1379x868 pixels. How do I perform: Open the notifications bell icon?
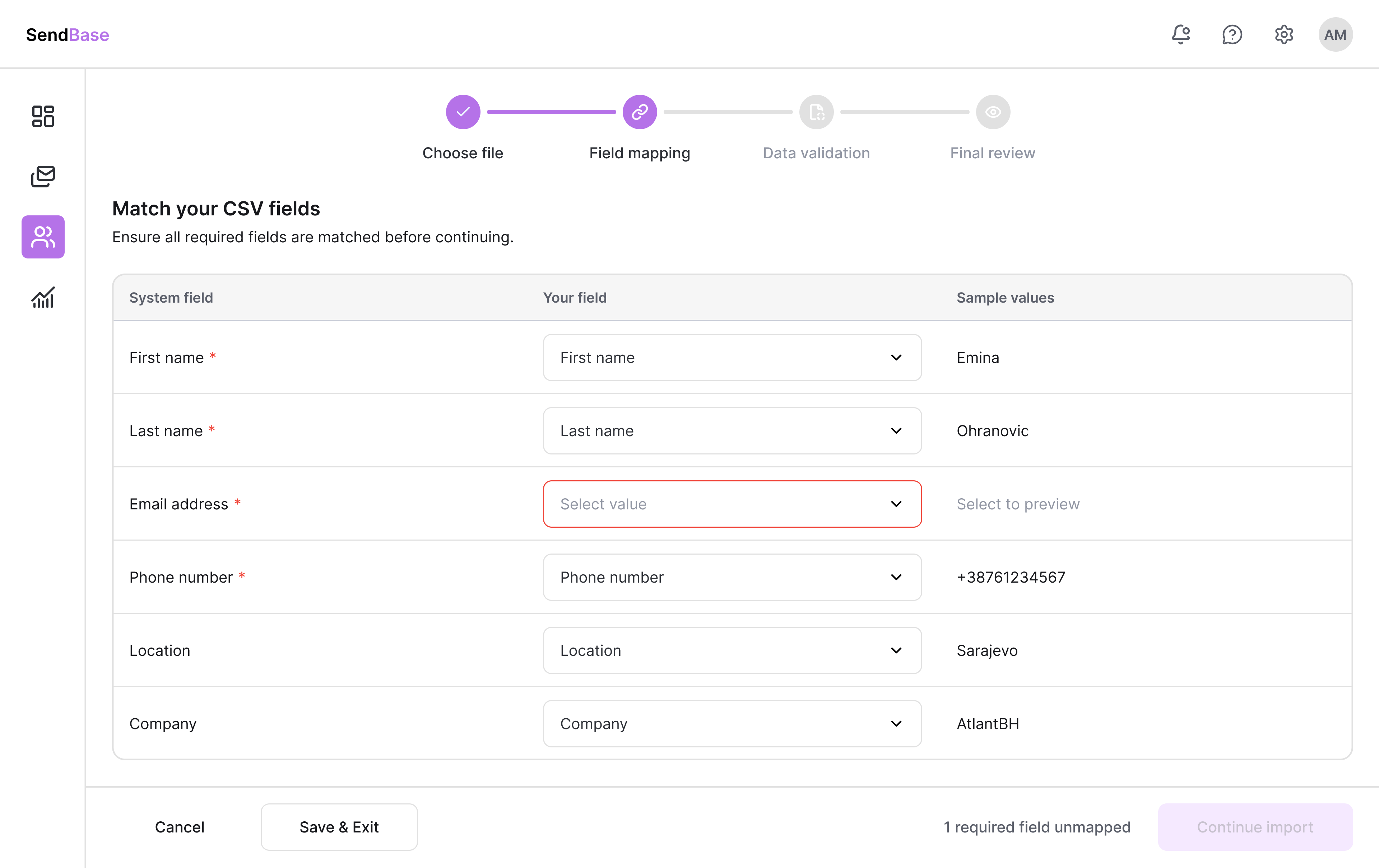1180,34
